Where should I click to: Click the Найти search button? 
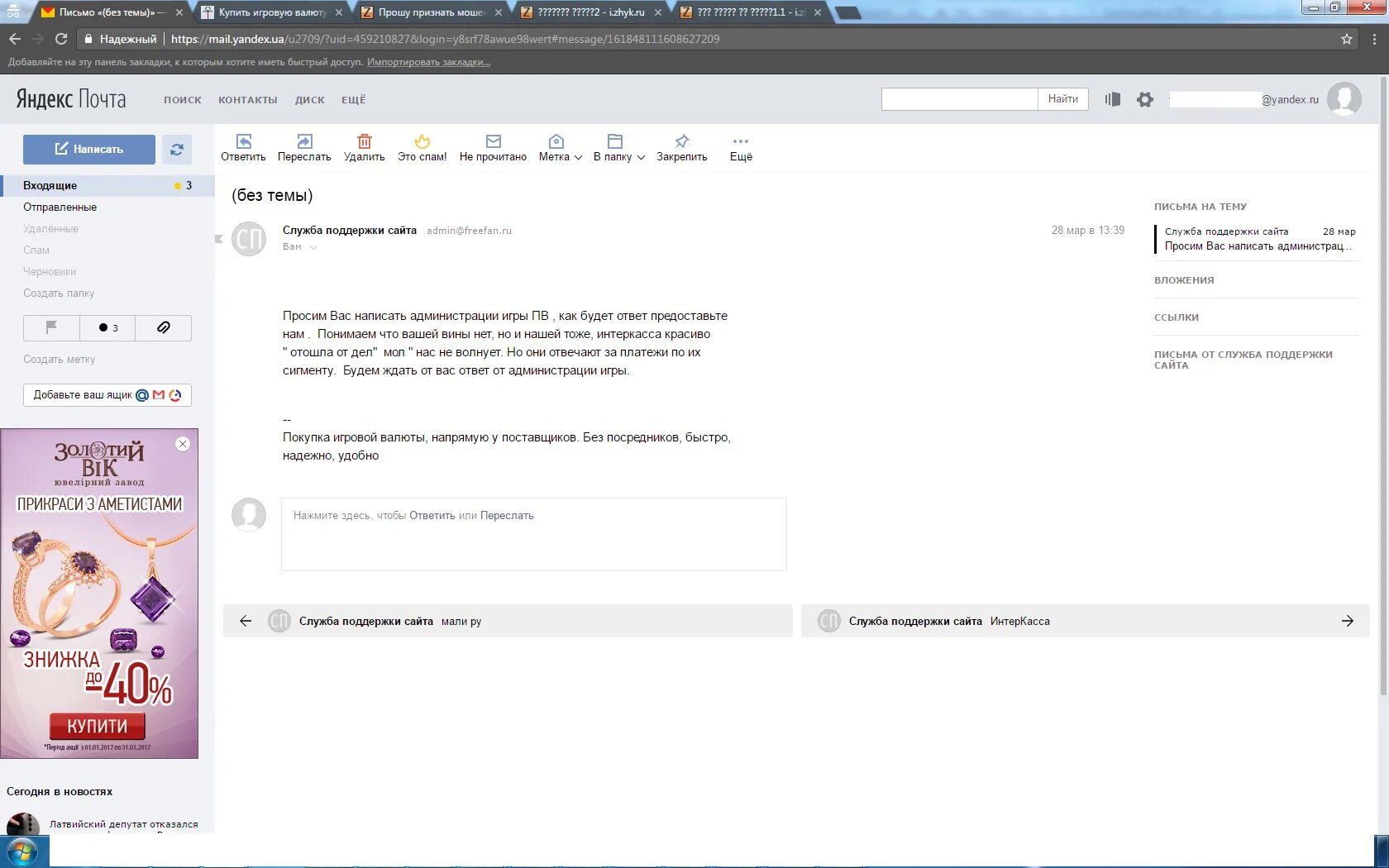tap(1063, 99)
